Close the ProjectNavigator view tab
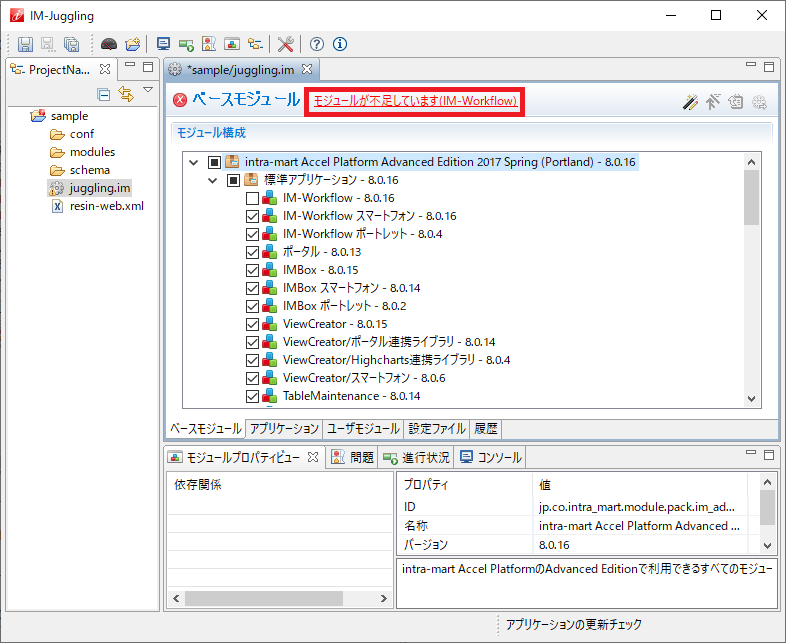Image resolution: width=786 pixels, height=643 pixels. (x=105, y=69)
